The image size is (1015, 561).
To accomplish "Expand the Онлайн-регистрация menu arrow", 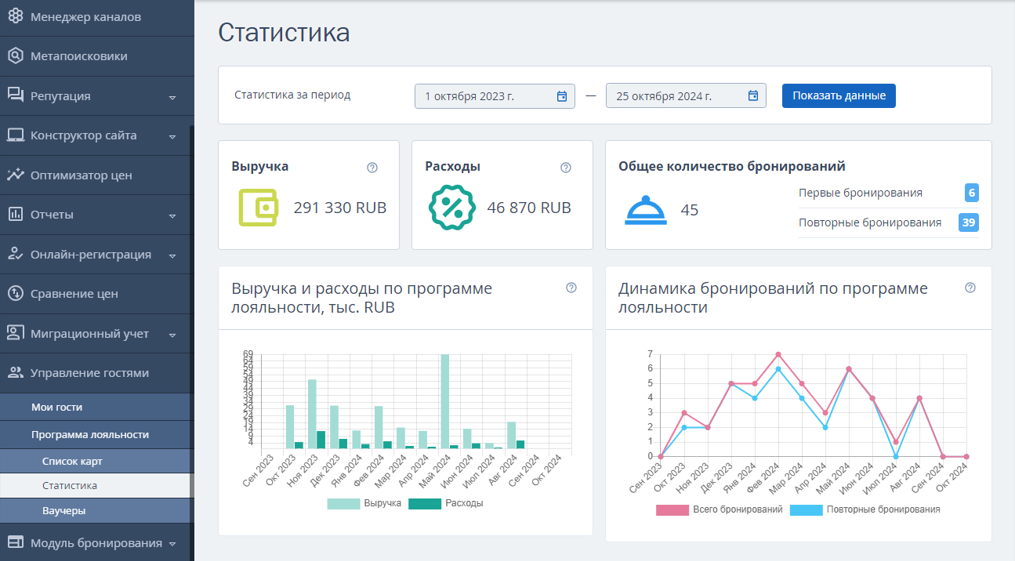I will pyautogui.click(x=172, y=256).
